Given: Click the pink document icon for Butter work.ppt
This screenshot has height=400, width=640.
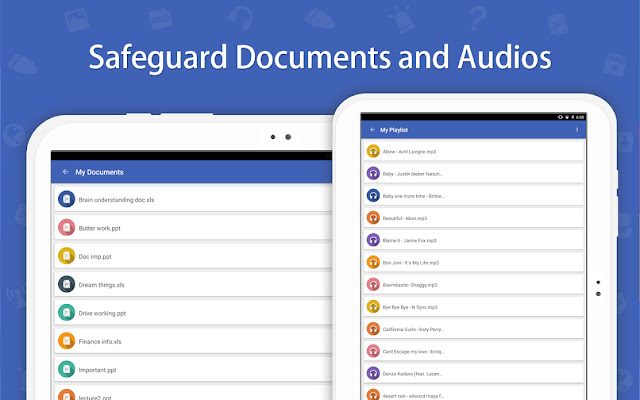Looking at the screenshot, I should (67, 228).
